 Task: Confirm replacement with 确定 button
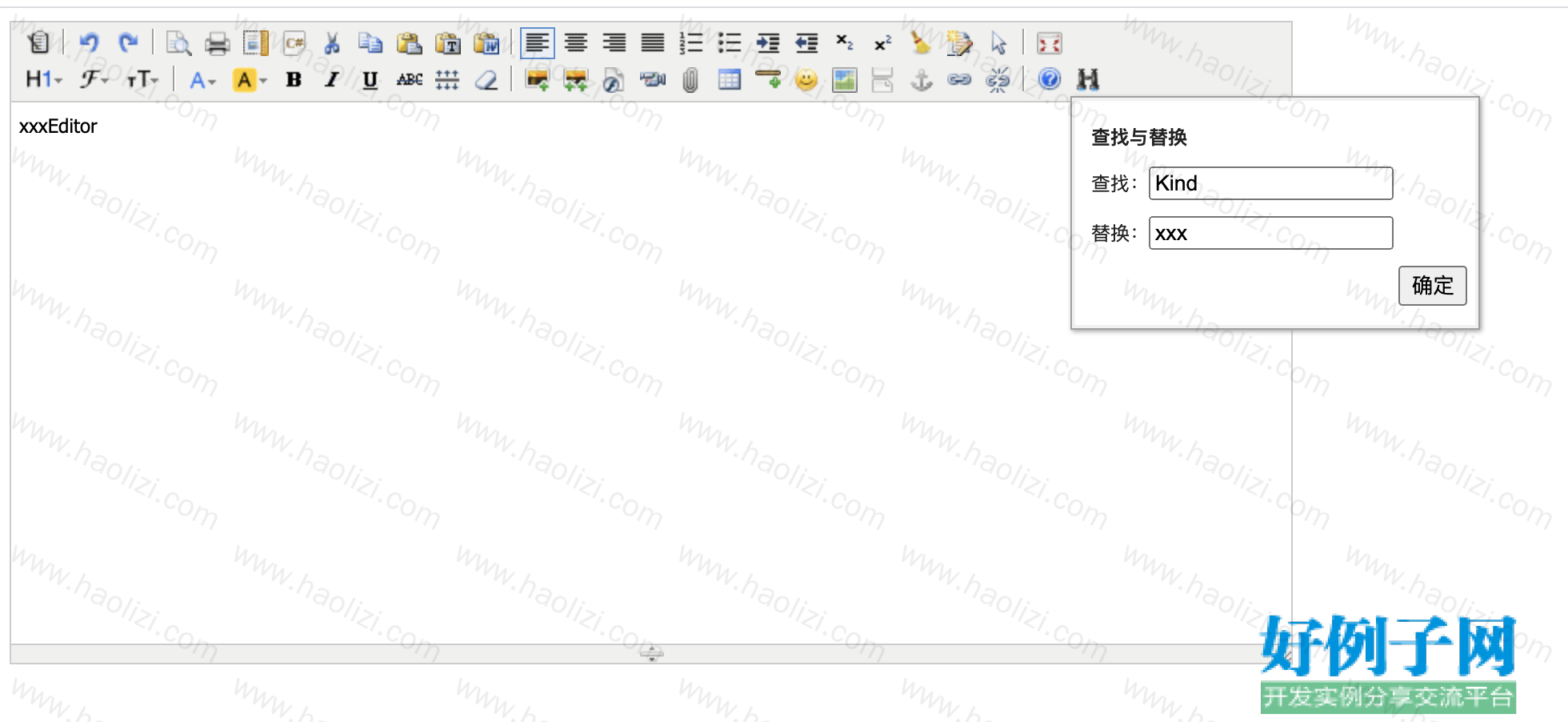pos(1432,286)
